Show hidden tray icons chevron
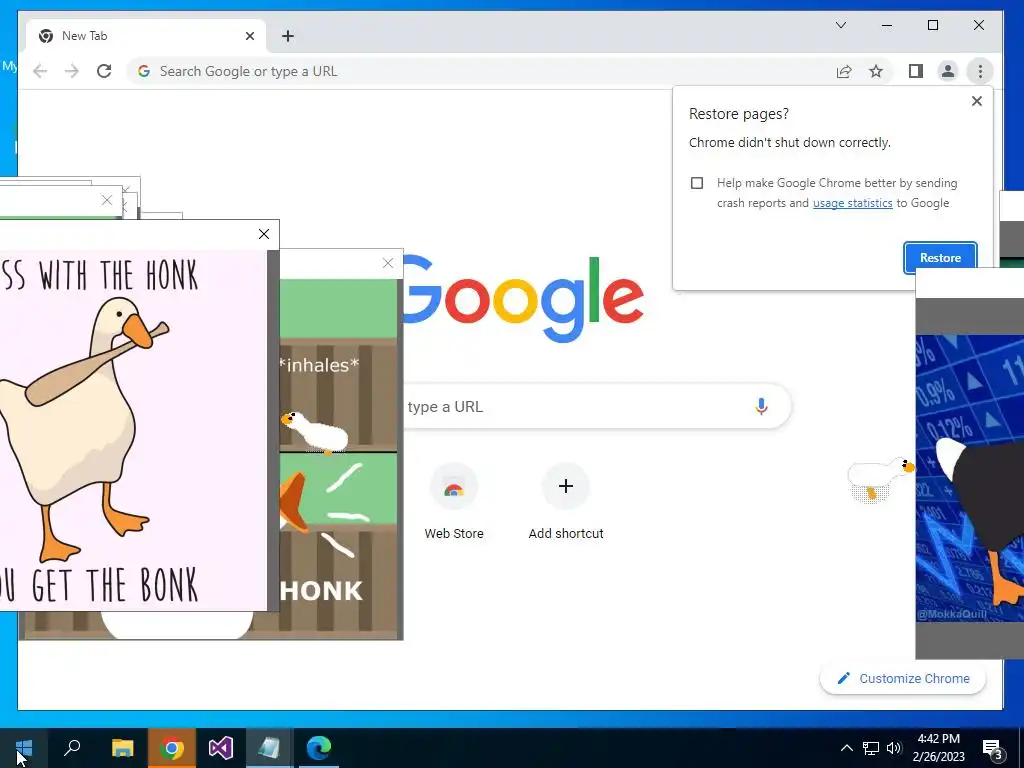The width and height of the screenshot is (1024, 768). (x=846, y=748)
